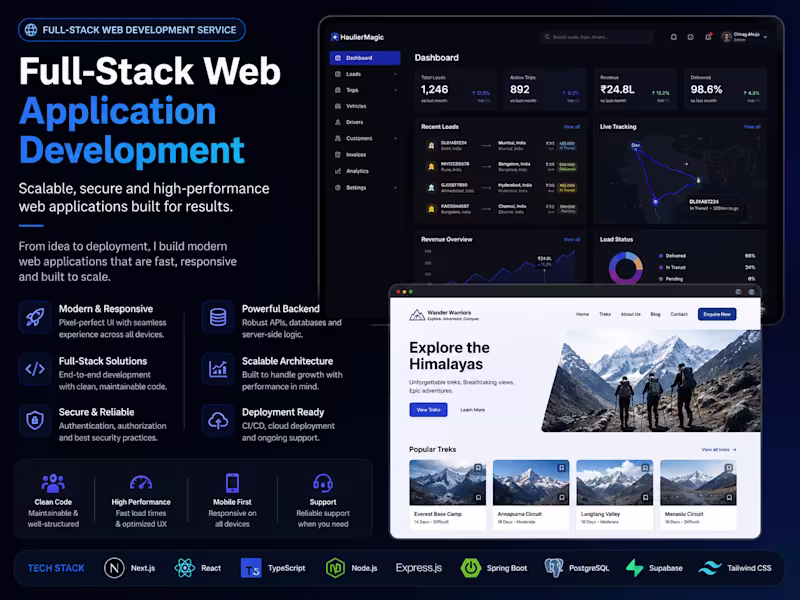Click the Next.js logo in tech stack

coord(114,568)
